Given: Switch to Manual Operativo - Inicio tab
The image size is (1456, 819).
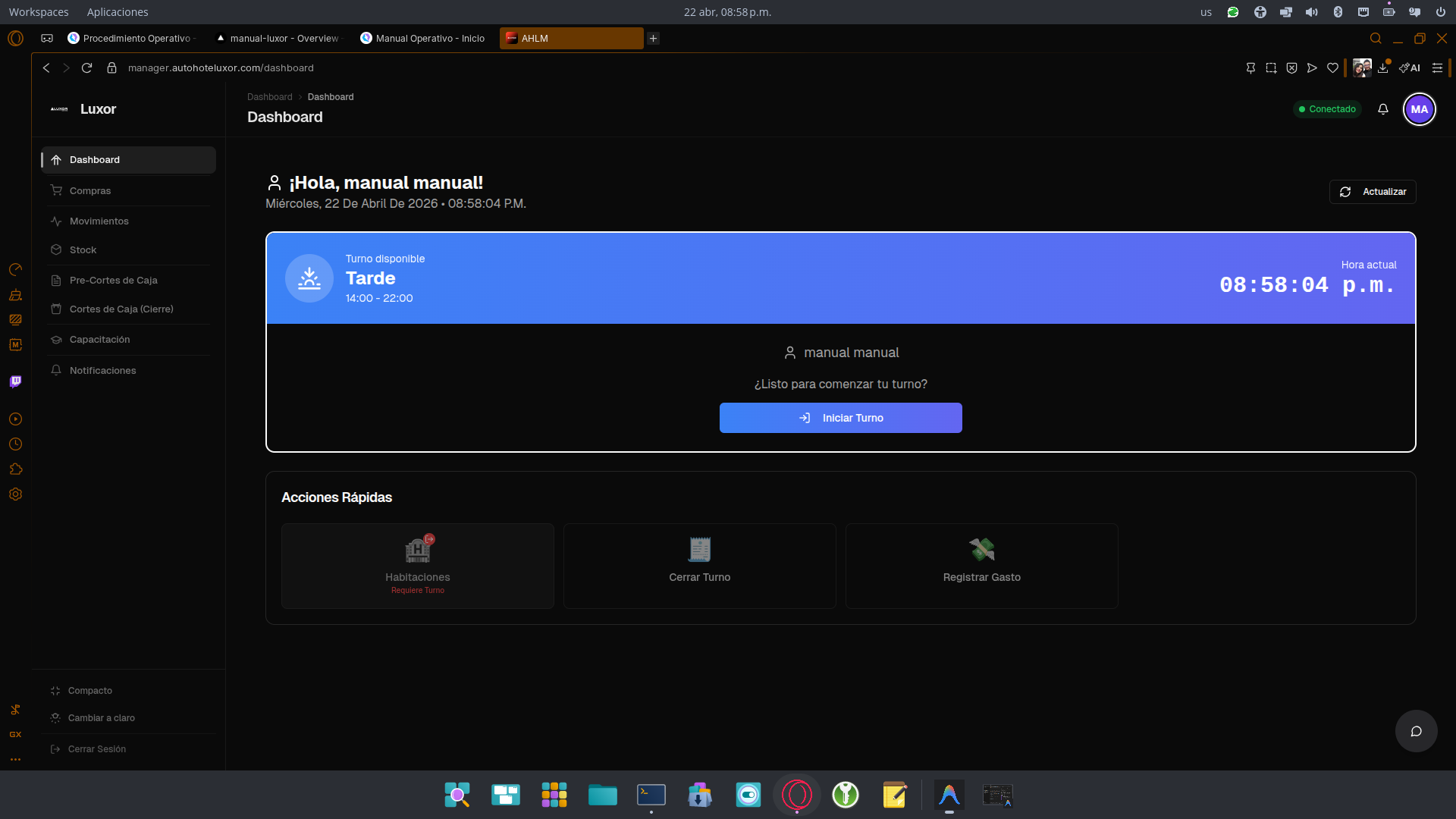Looking at the screenshot, I should click(424, 38).
